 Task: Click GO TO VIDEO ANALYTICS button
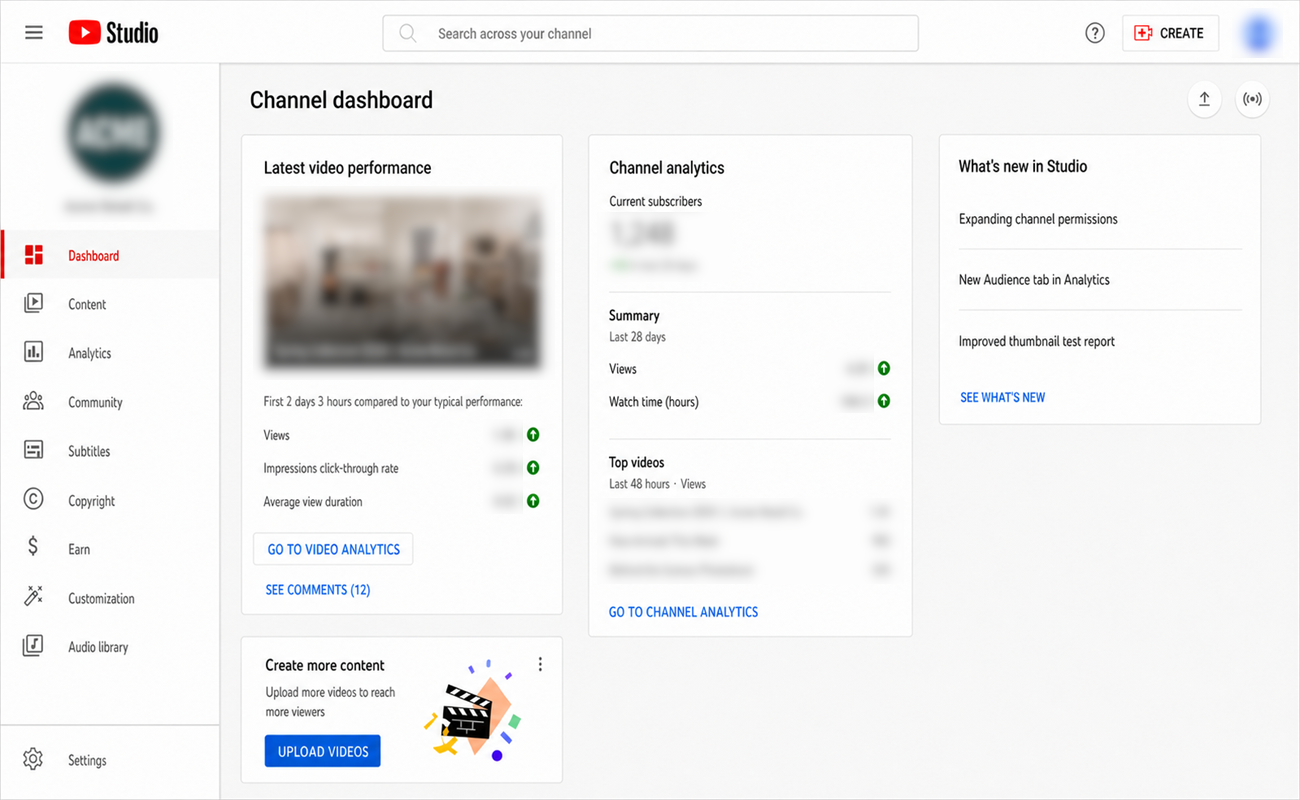point(333,549)
